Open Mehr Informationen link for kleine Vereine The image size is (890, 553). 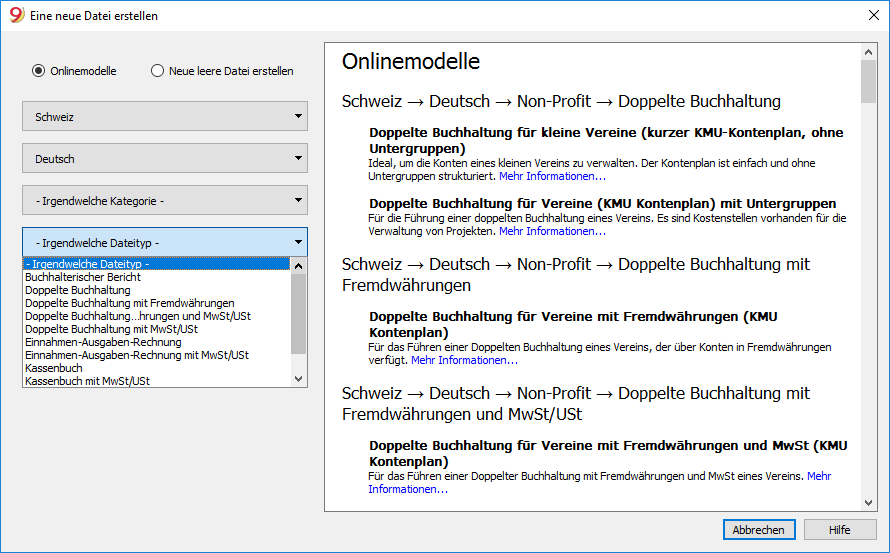[x=552, y=177]
